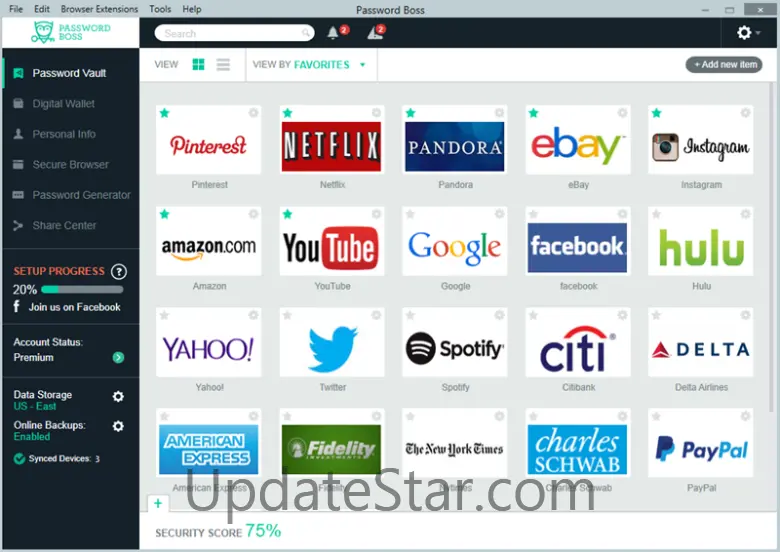Image resolution: width=780 pixels, height=552 pixels.
Task: Open the Password Generator tool
Action: click(71, 194)
